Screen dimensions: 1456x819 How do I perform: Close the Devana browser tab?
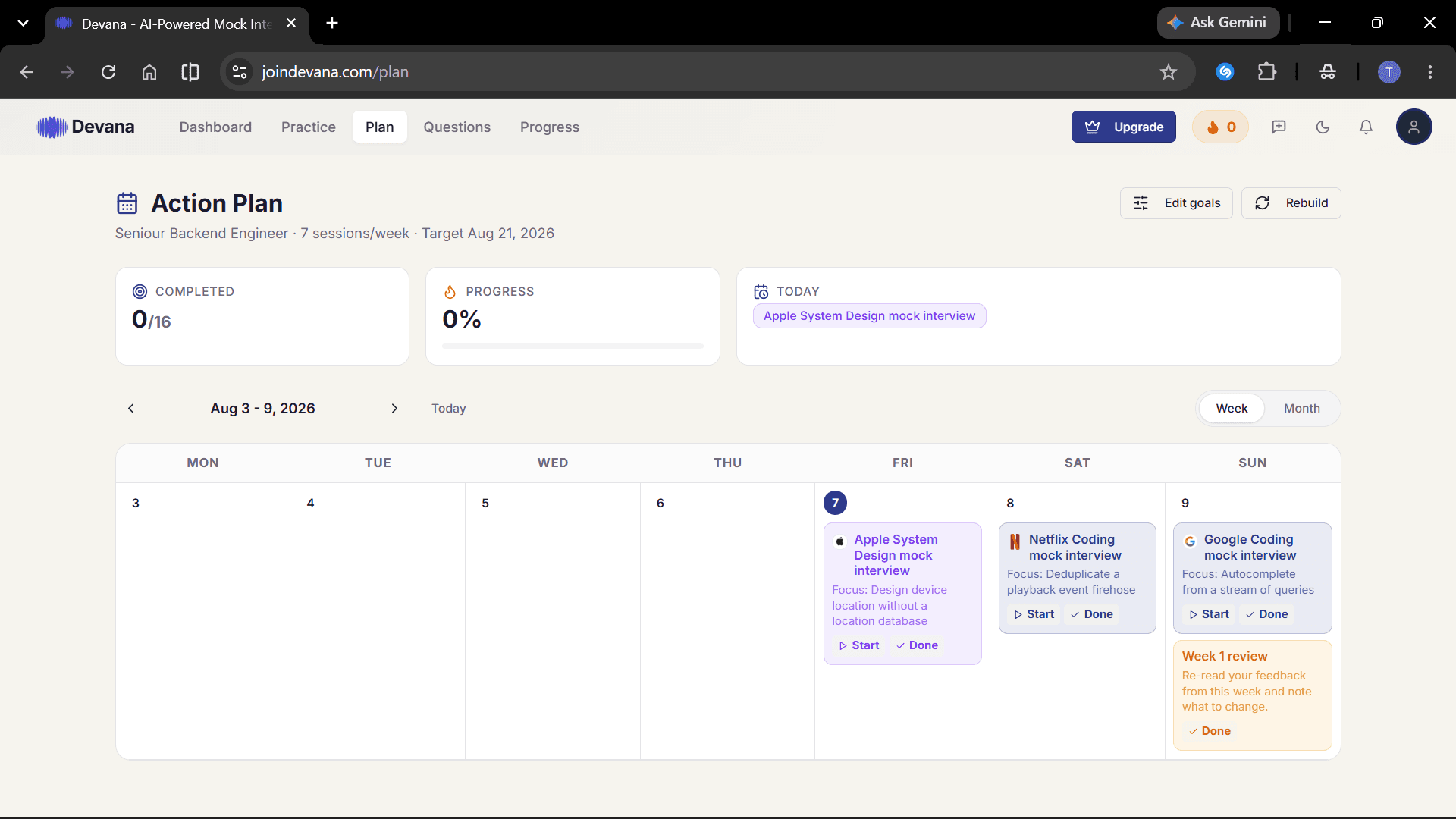point(291,23)
